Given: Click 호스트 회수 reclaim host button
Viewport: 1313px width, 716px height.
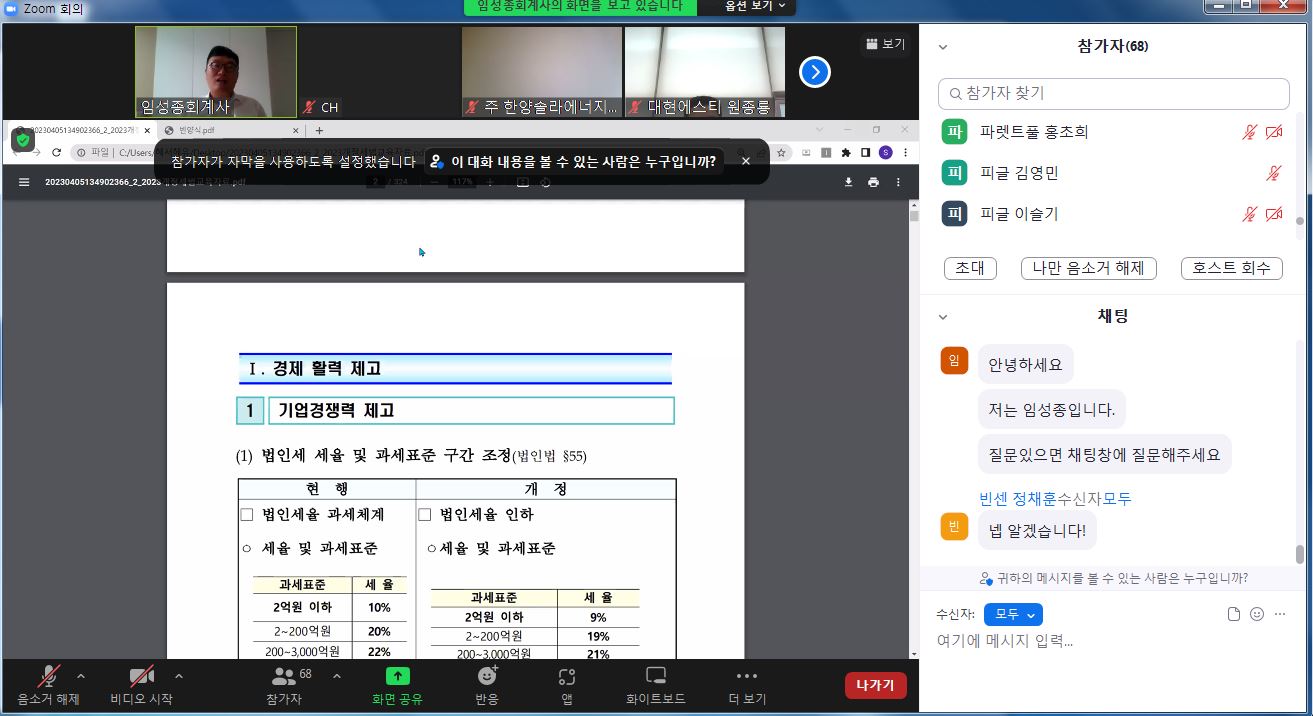Looking at the screenshot, I should (1231, 268).
